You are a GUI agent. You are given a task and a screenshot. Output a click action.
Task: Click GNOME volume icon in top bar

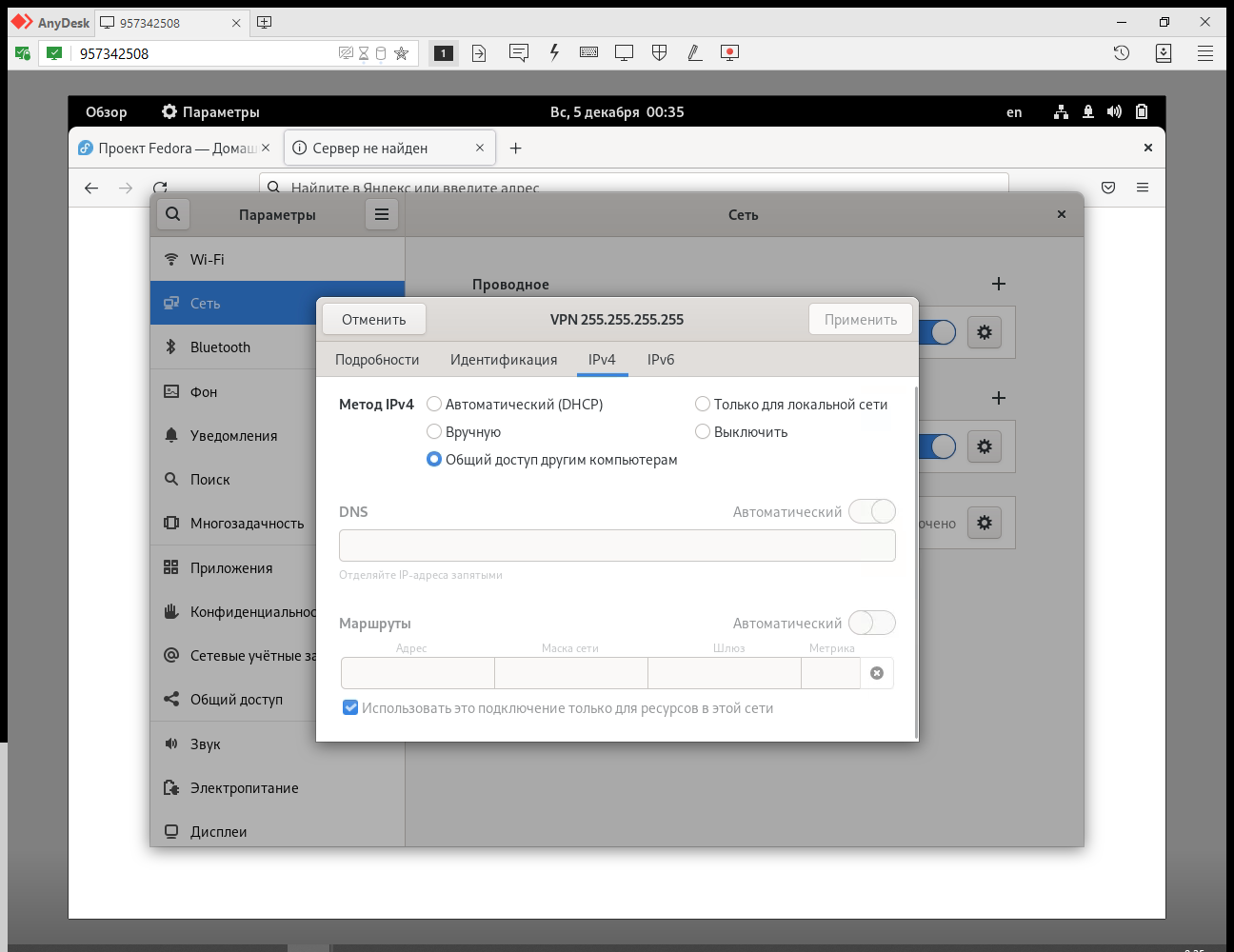(1114, 112)
